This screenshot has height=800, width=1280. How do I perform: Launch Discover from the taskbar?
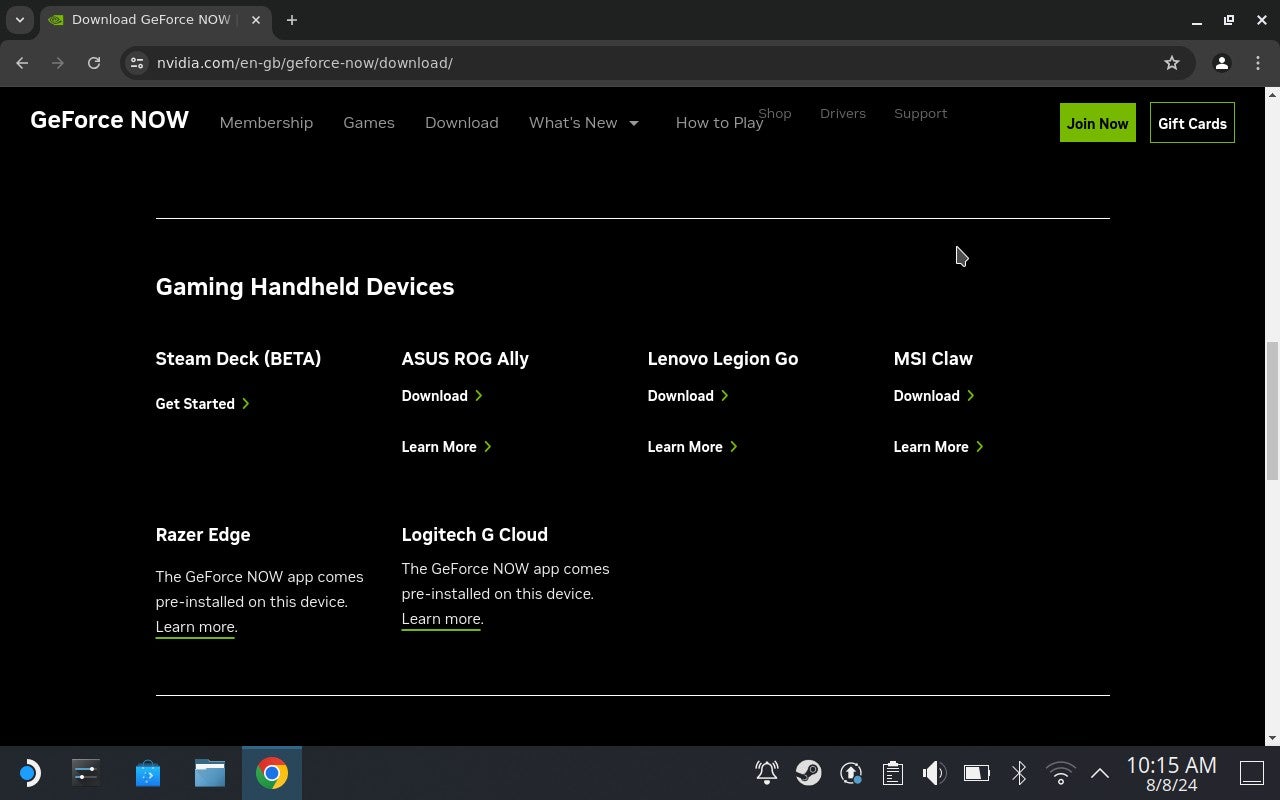point(147,772)
